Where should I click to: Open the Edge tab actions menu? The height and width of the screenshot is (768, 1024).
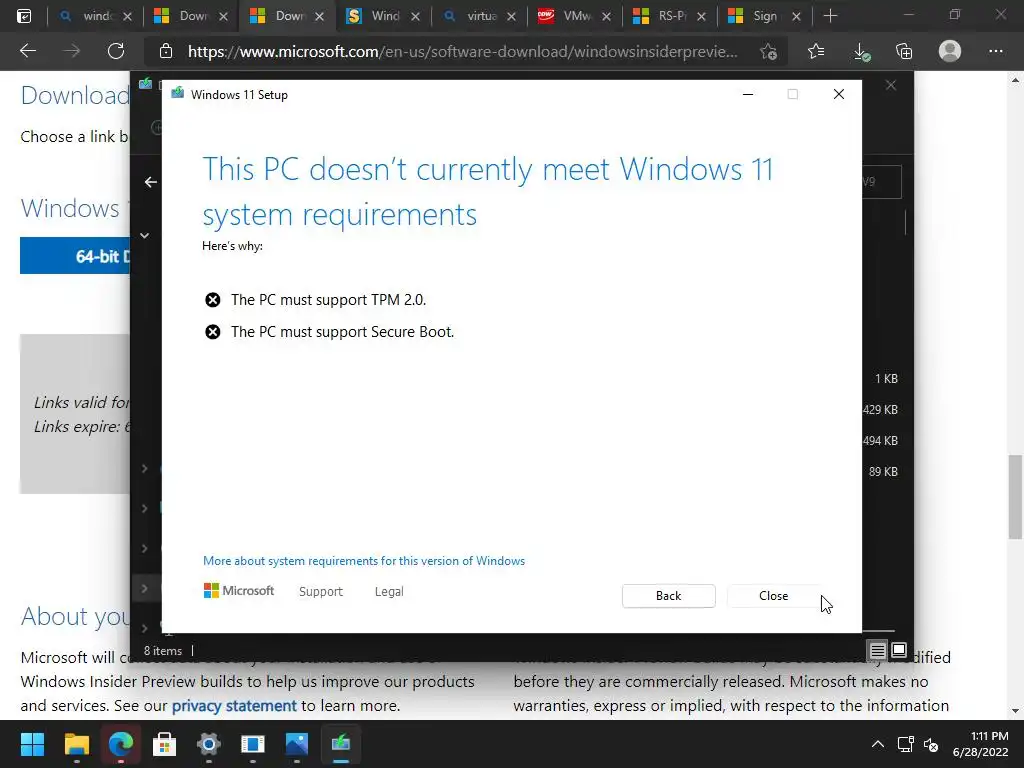pos(24,16)
